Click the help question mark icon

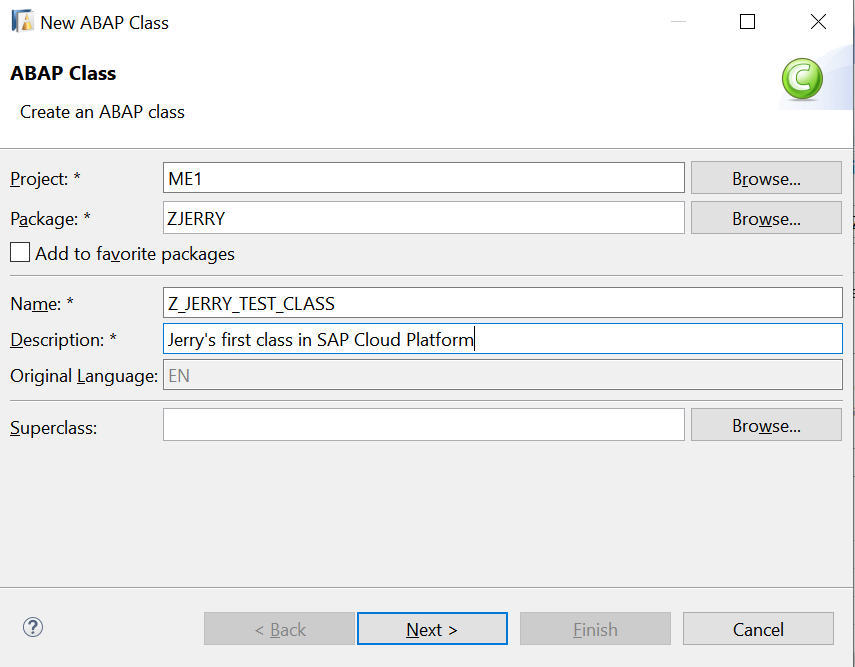point(33,628)
